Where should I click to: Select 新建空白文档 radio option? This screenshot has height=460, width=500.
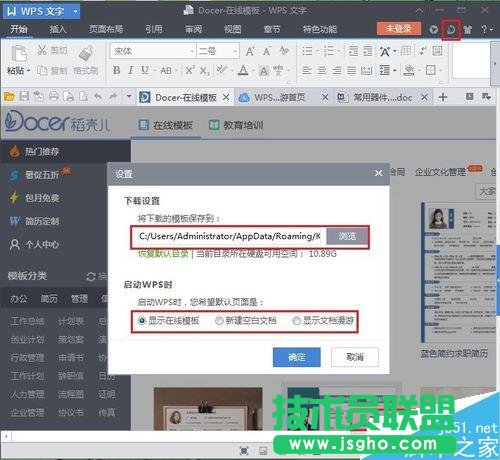219,321
